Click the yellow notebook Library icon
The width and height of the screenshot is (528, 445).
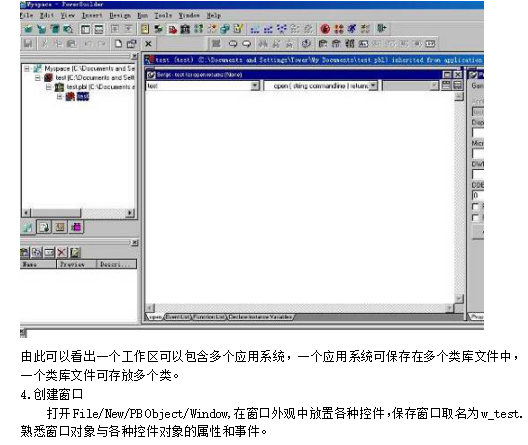coord(145,29)
